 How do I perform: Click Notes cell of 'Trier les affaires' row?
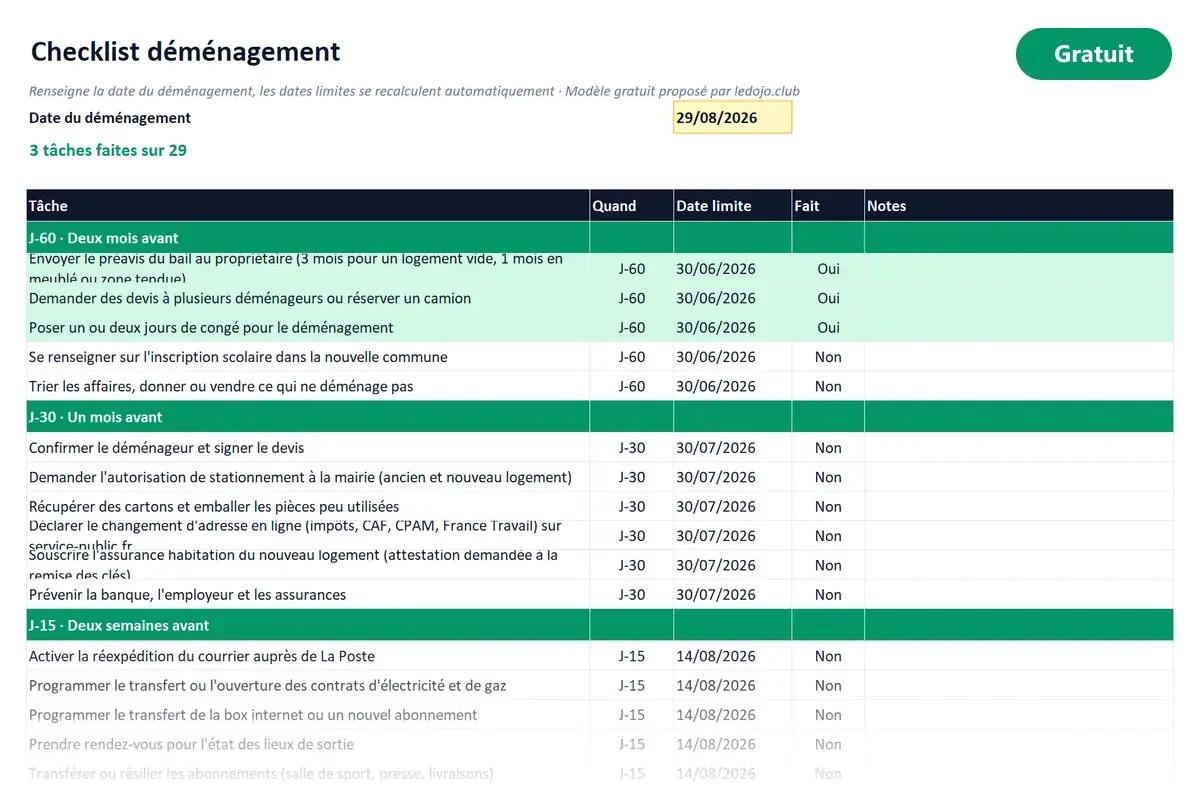click(x=1019, y=386)
